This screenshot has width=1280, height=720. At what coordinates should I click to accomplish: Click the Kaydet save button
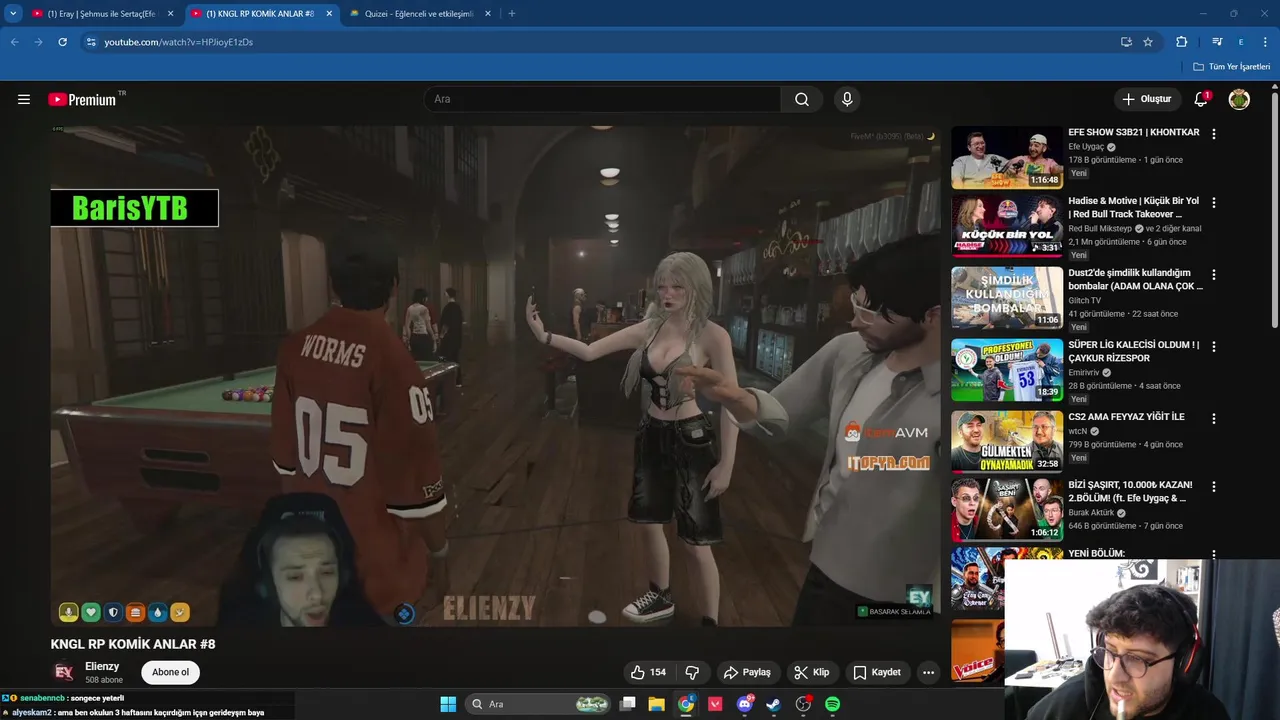click(877, 672)
